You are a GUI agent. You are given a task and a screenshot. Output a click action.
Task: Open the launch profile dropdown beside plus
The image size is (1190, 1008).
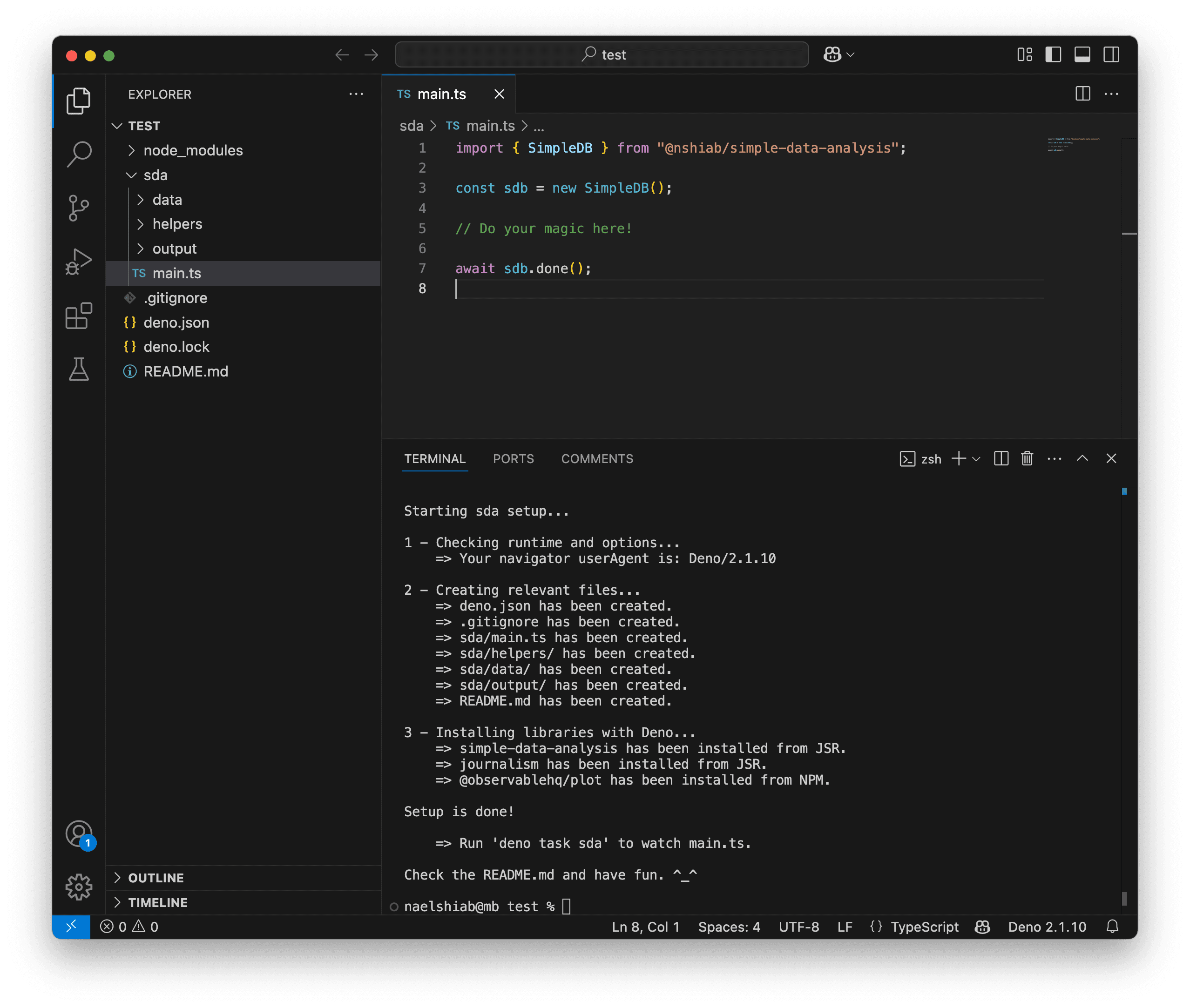pyautogui.click(x=976, y=459)
